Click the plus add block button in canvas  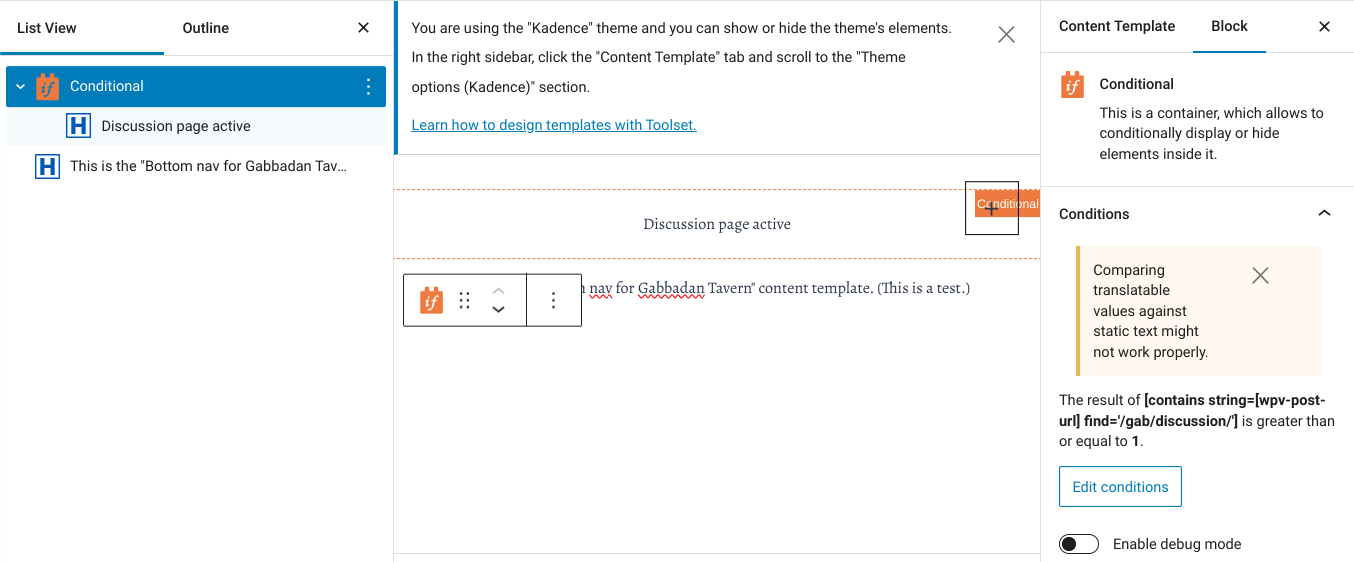[x=992, y=208]
